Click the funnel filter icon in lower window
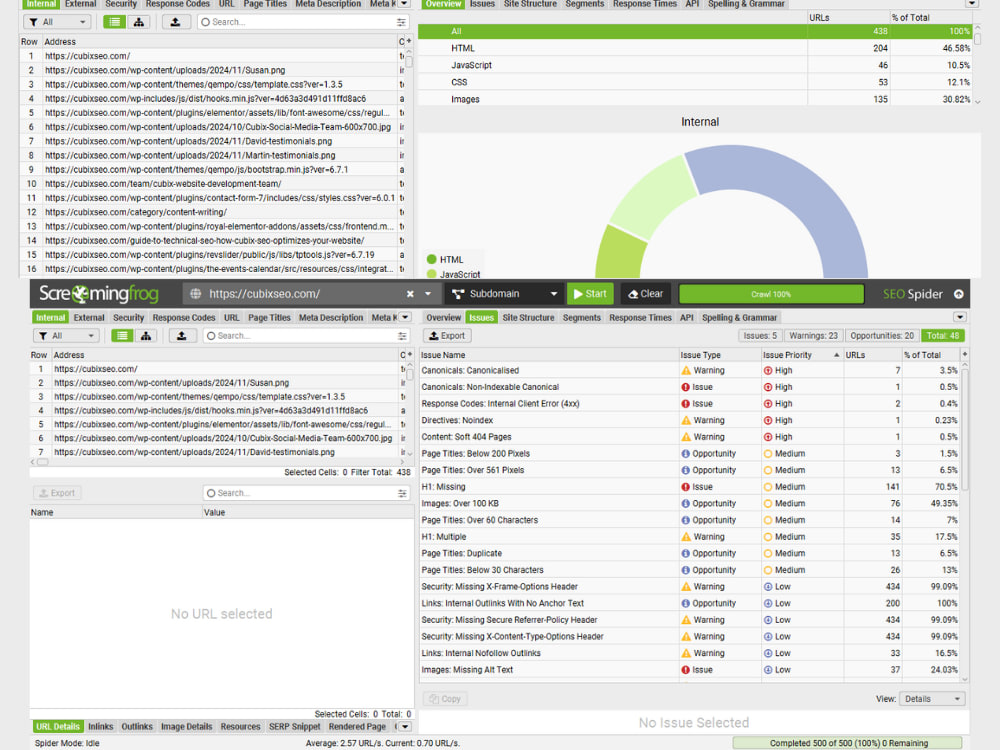 click(x=43, y=335)
